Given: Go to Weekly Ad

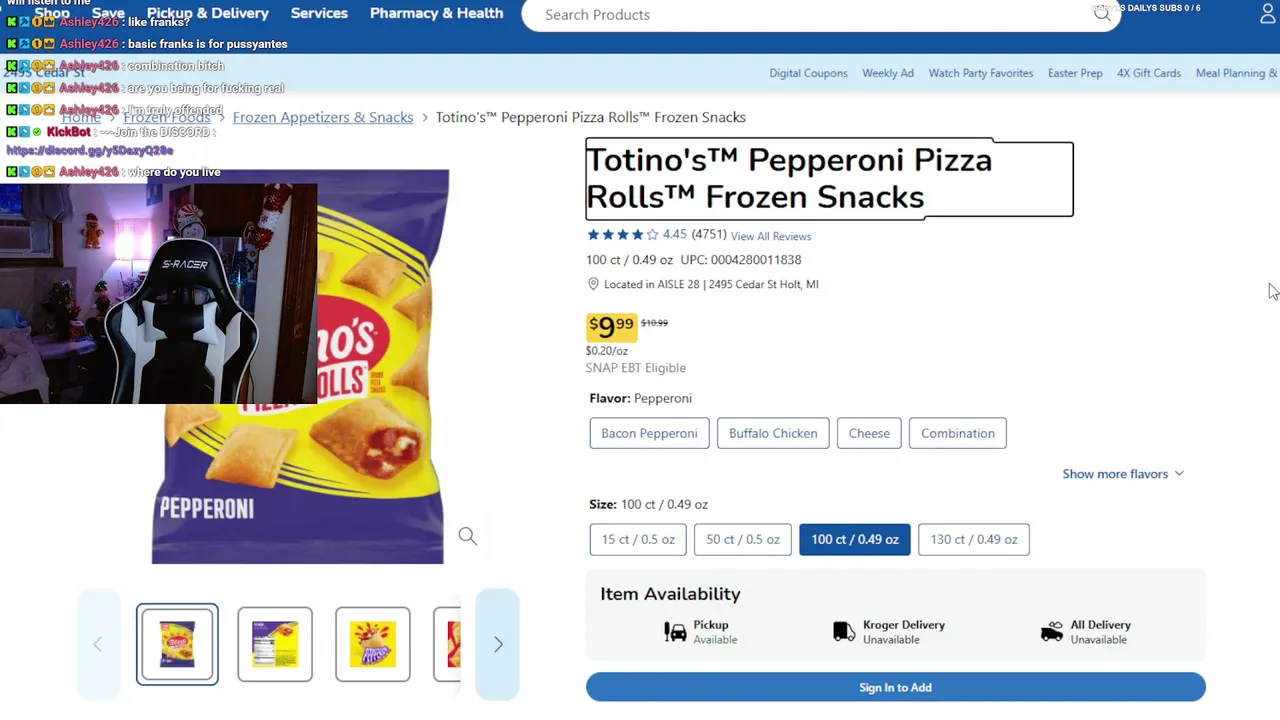Looking at the screenshot, I should [x=888, y=73].
